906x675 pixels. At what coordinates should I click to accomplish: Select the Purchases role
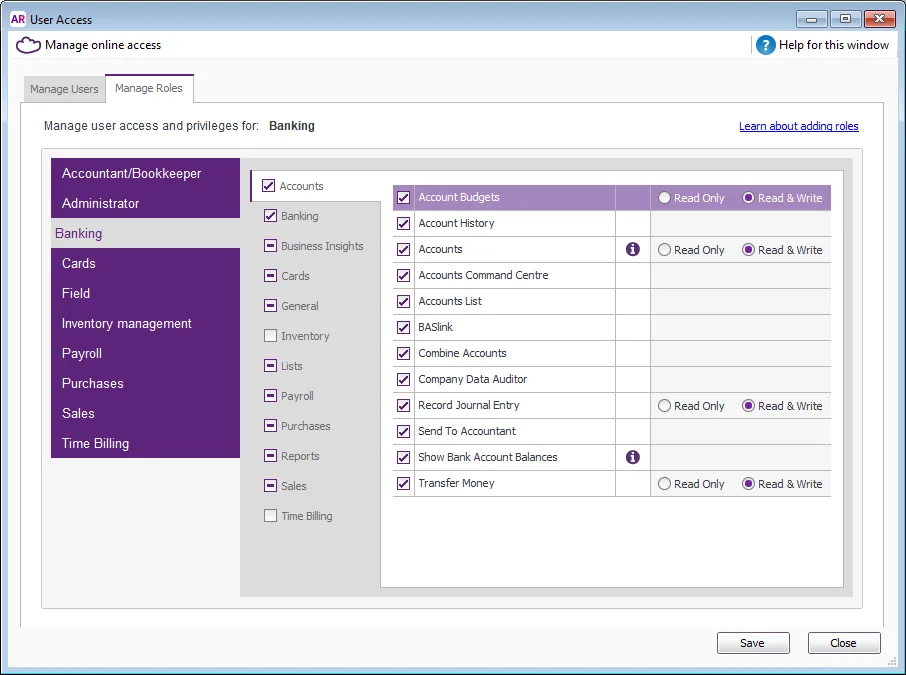pyautogui.click(x=145, y=384)
